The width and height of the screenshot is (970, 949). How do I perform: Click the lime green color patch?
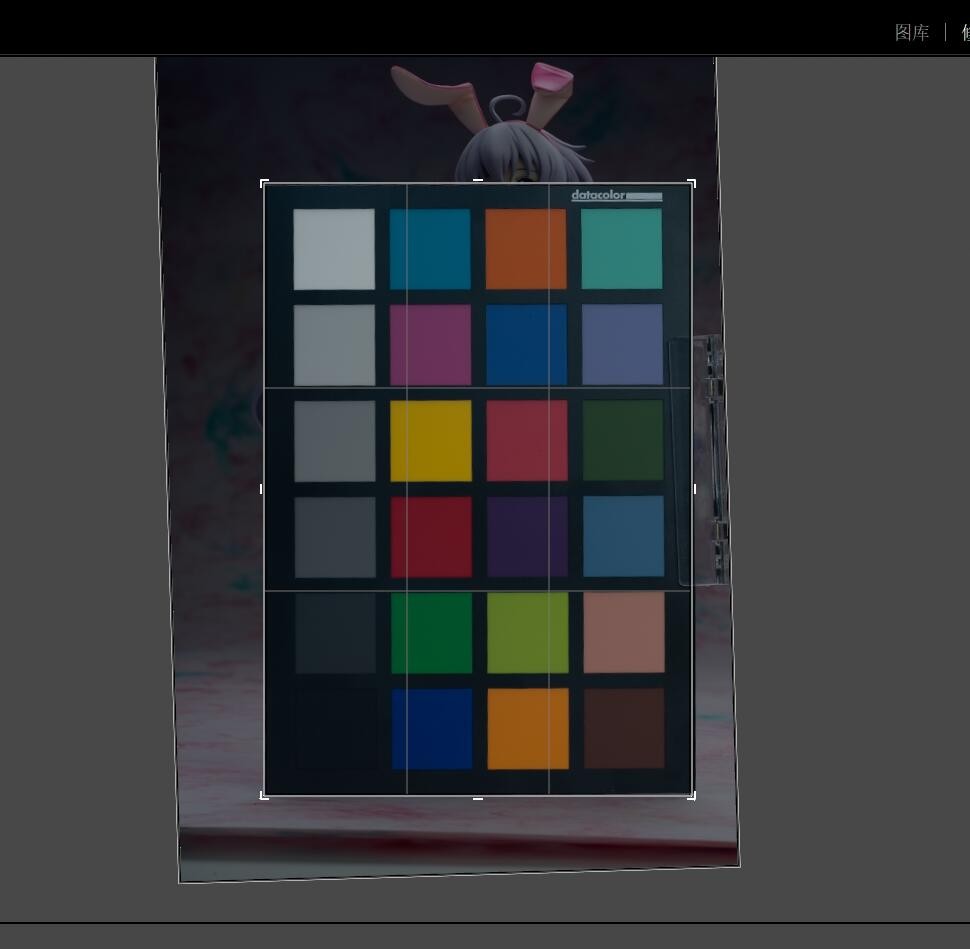click(527, 633)
